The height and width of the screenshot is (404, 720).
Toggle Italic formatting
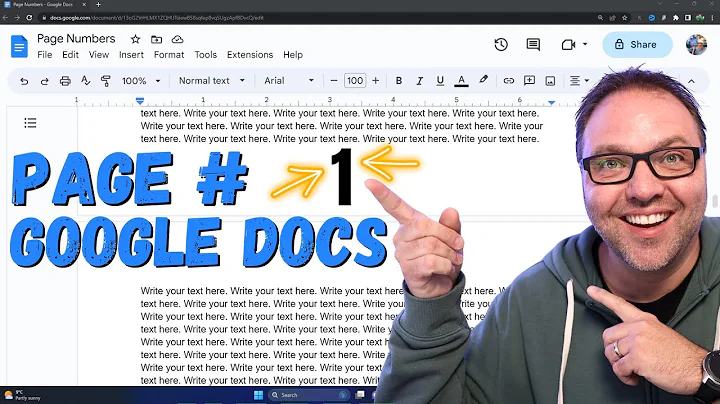tap(419, 81)
